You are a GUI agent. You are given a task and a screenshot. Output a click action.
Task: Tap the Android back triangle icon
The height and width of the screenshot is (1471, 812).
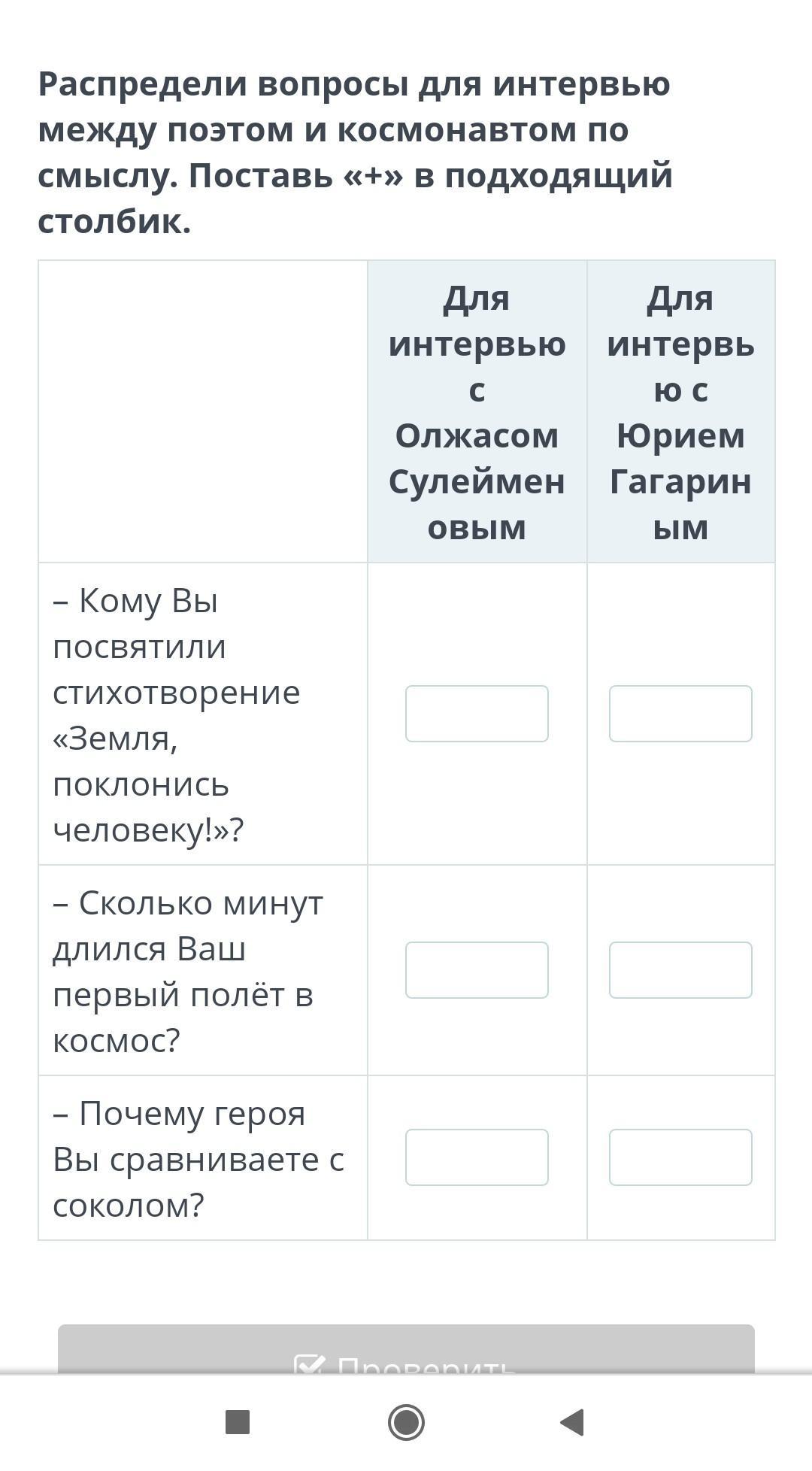pos(572,1422)
